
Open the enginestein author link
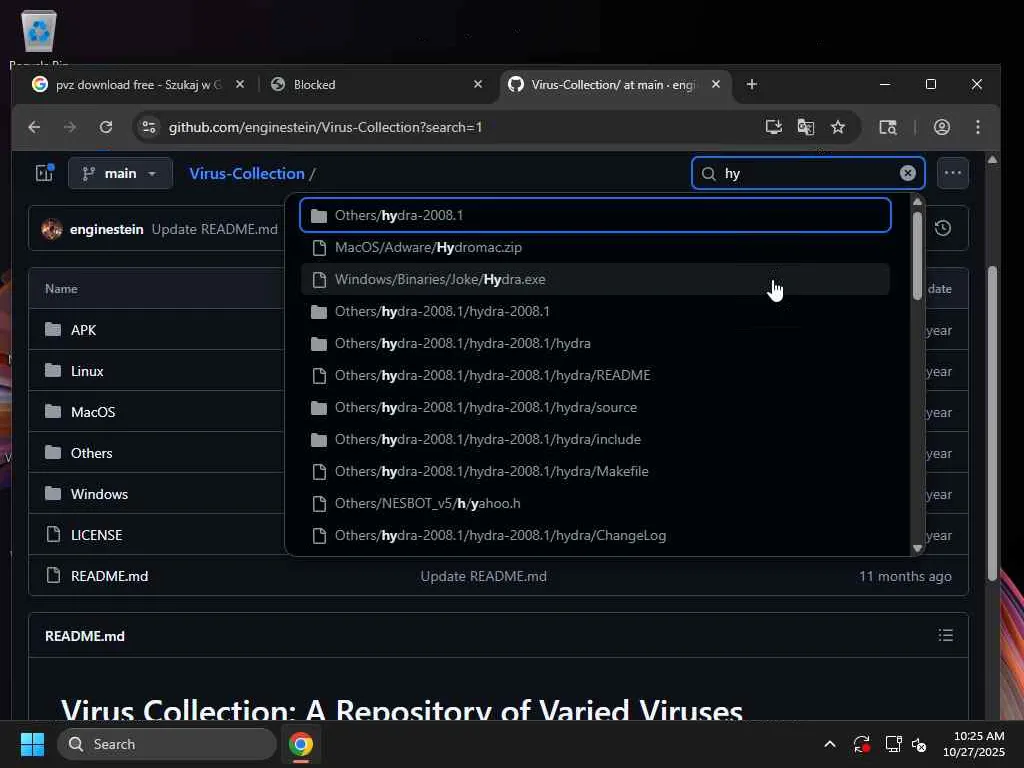click(x=106, y=229)
